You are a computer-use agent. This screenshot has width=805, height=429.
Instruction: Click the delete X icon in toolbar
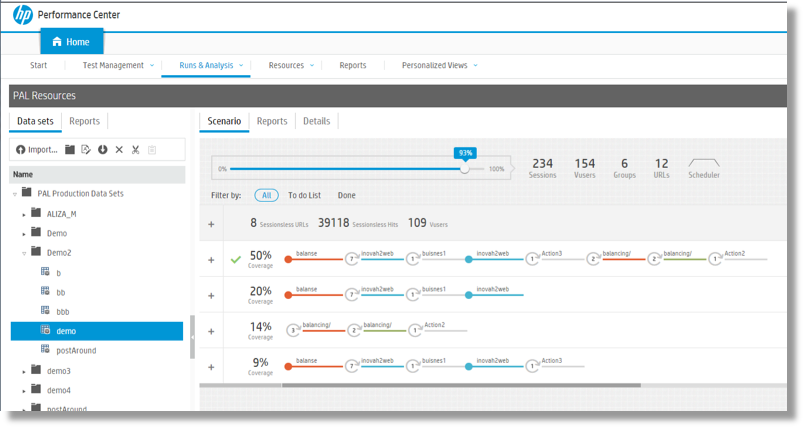pos(119,149)
